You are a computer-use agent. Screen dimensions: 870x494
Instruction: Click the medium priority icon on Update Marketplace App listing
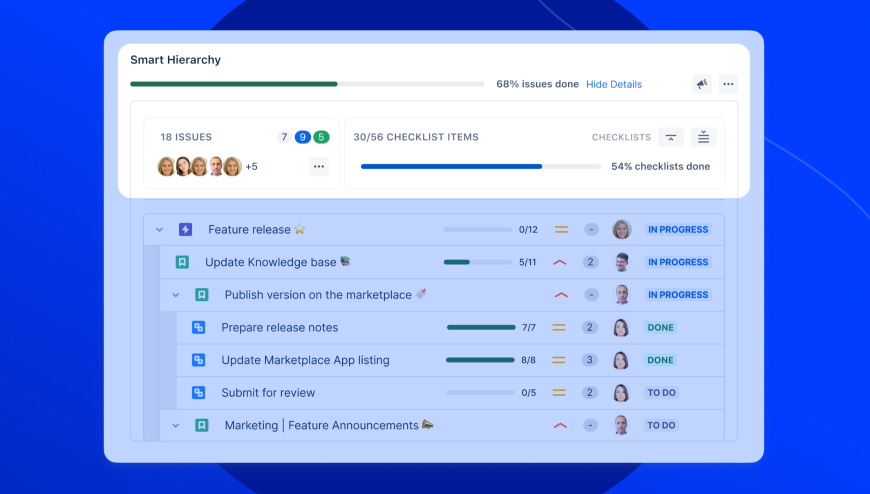559,360
